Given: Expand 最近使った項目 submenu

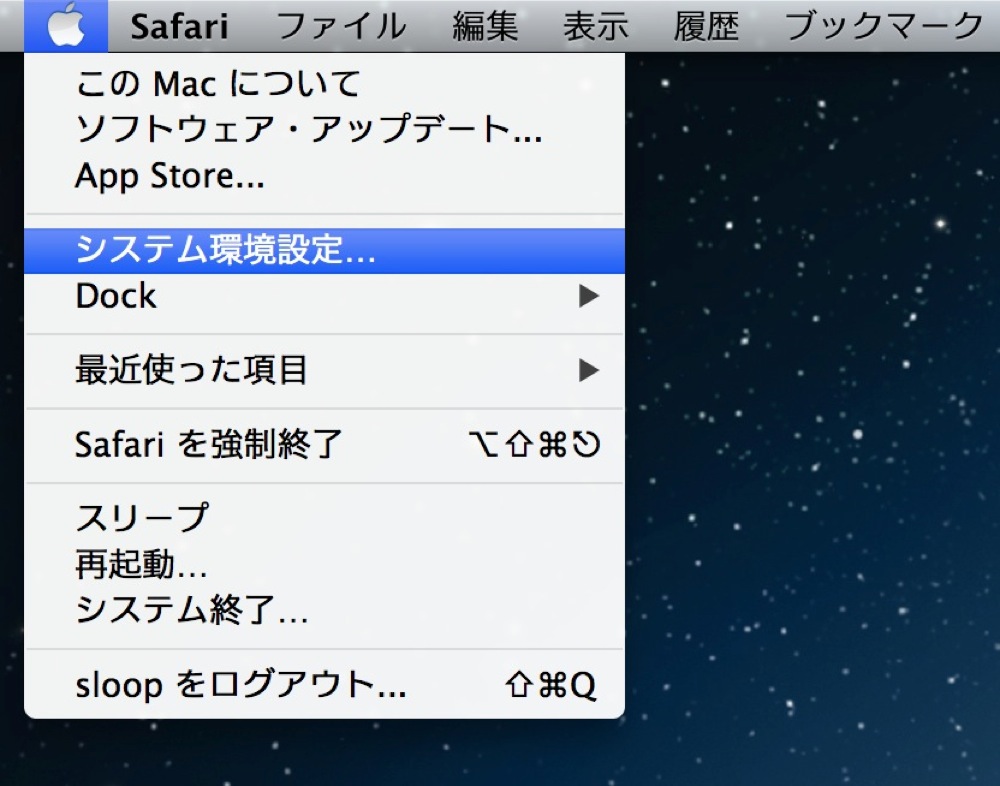Looking at the screenshot, I should point(324,371).
